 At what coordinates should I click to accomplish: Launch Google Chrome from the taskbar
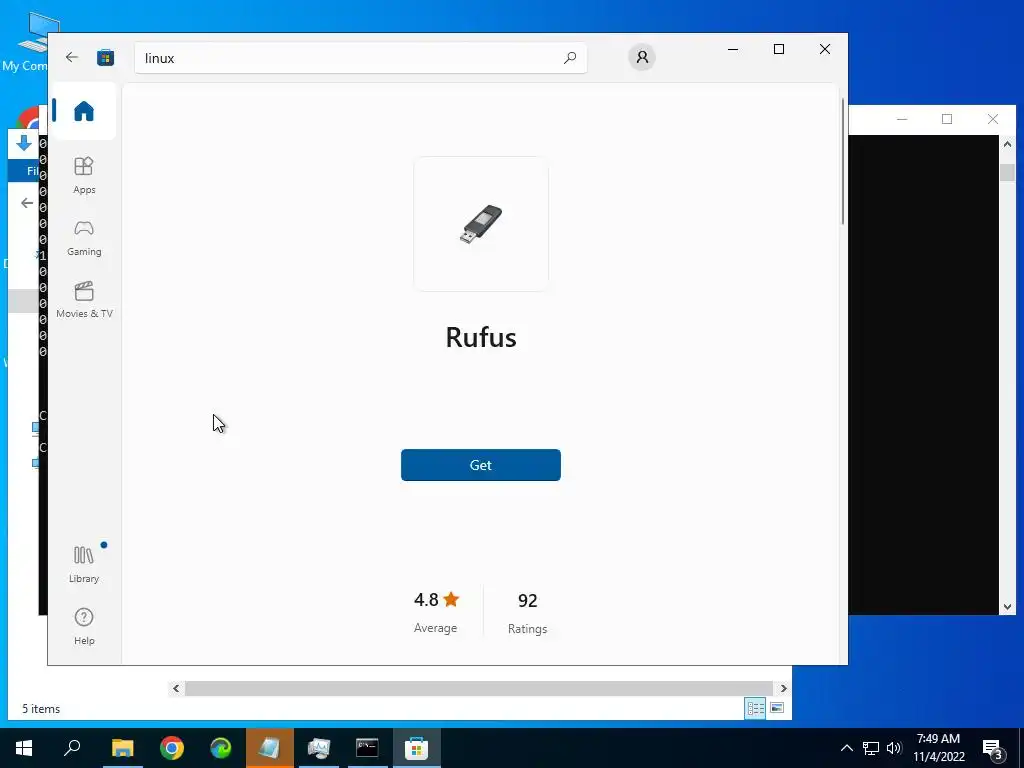[172, 748]
